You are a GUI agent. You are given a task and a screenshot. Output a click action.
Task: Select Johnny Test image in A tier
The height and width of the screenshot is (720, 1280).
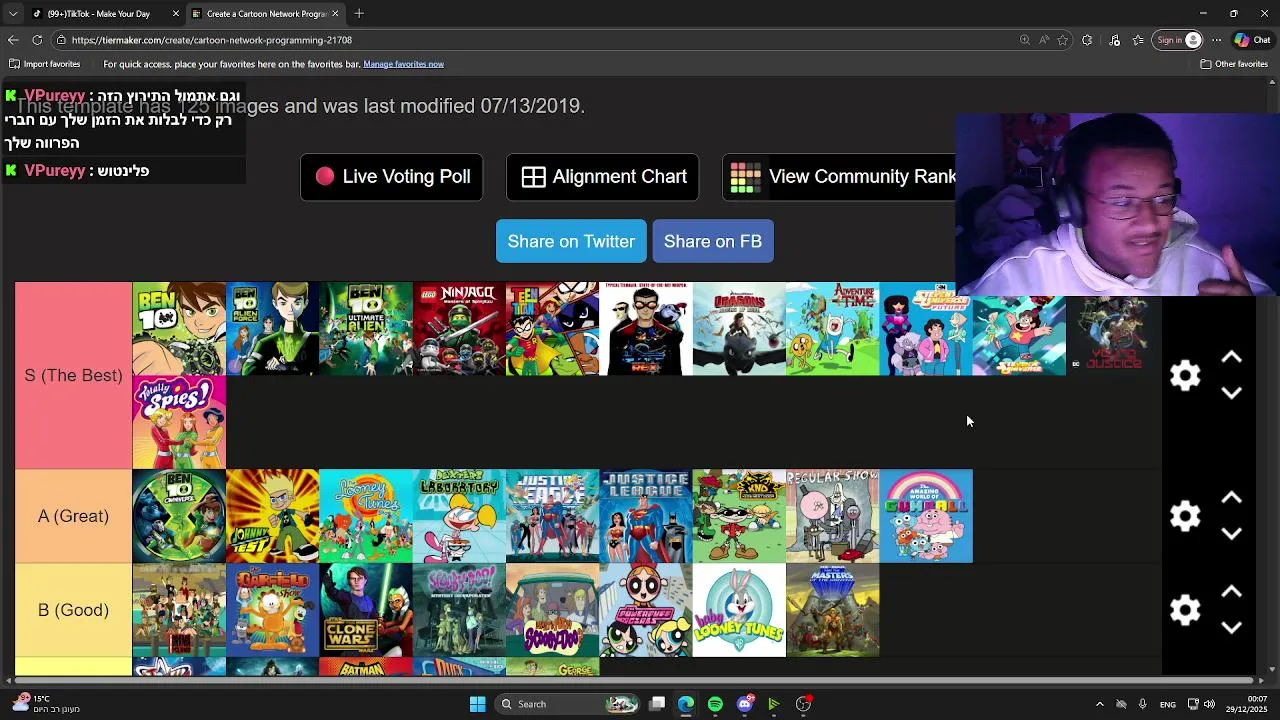click(272, 516)
